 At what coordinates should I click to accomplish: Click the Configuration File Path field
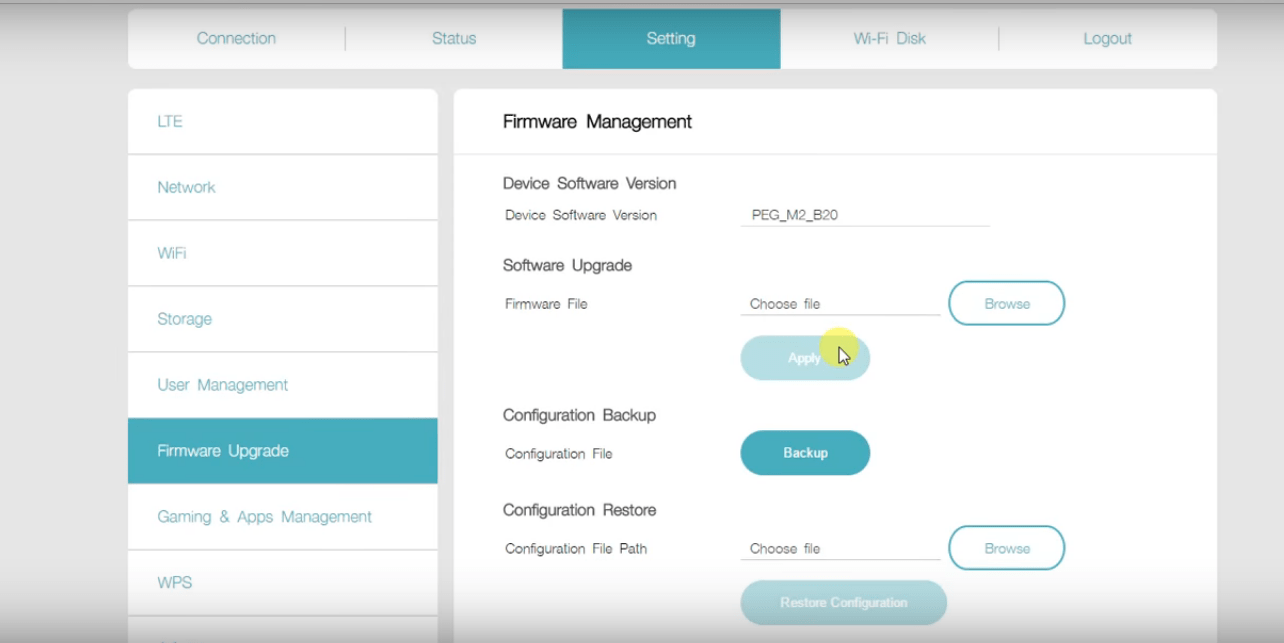coord(840,549)
